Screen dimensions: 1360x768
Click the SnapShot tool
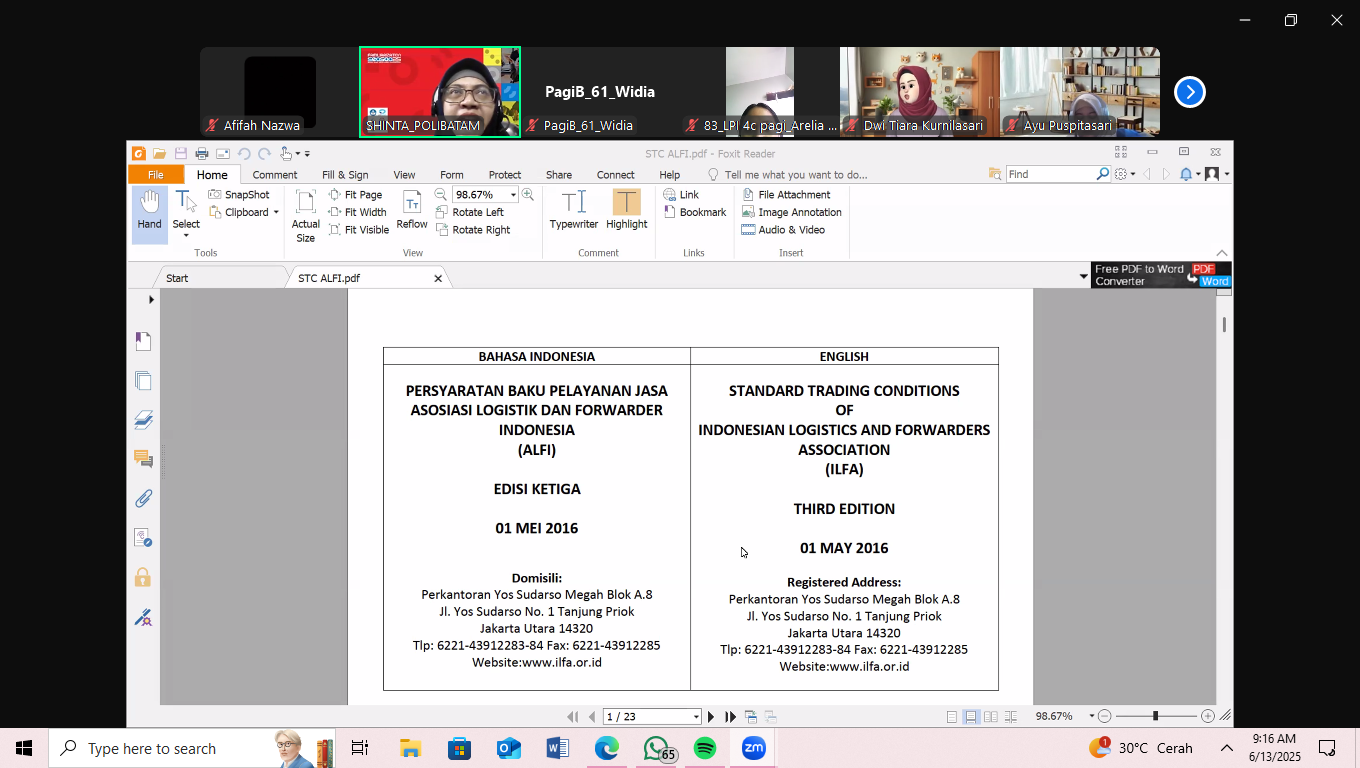point(239,195)
